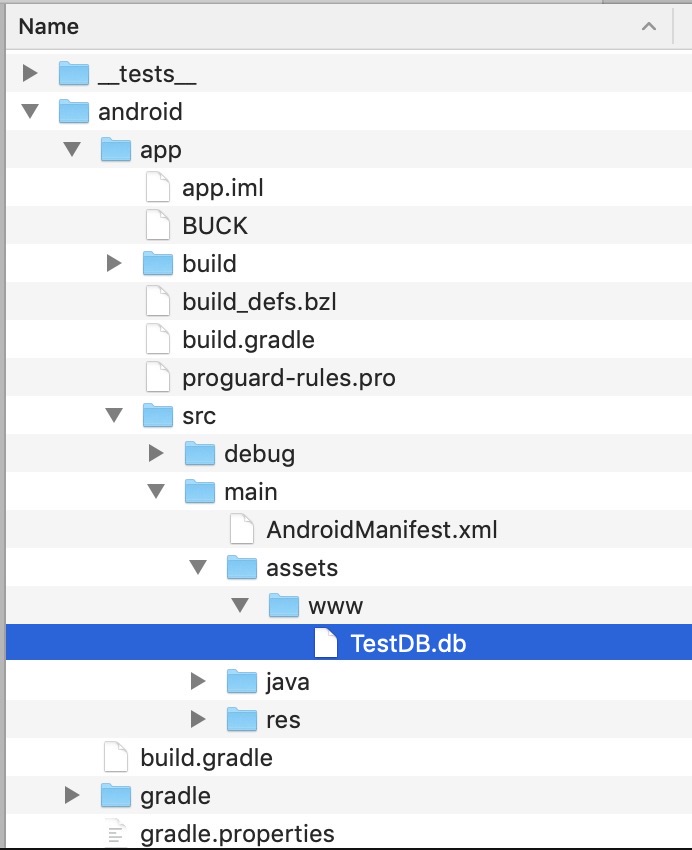Select the java folder name
This screenshot has height=850, width=692.
(288, 682)
